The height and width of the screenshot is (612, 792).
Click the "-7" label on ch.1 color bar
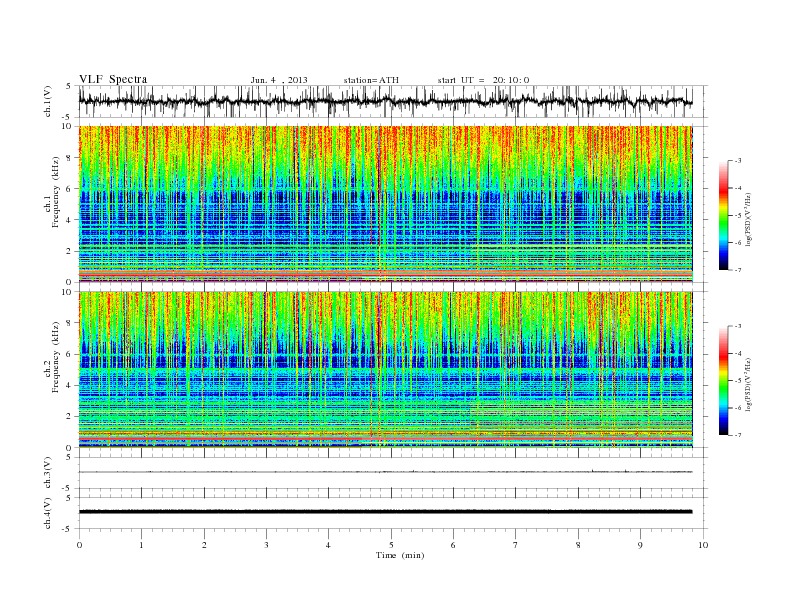tap(738, 270)
